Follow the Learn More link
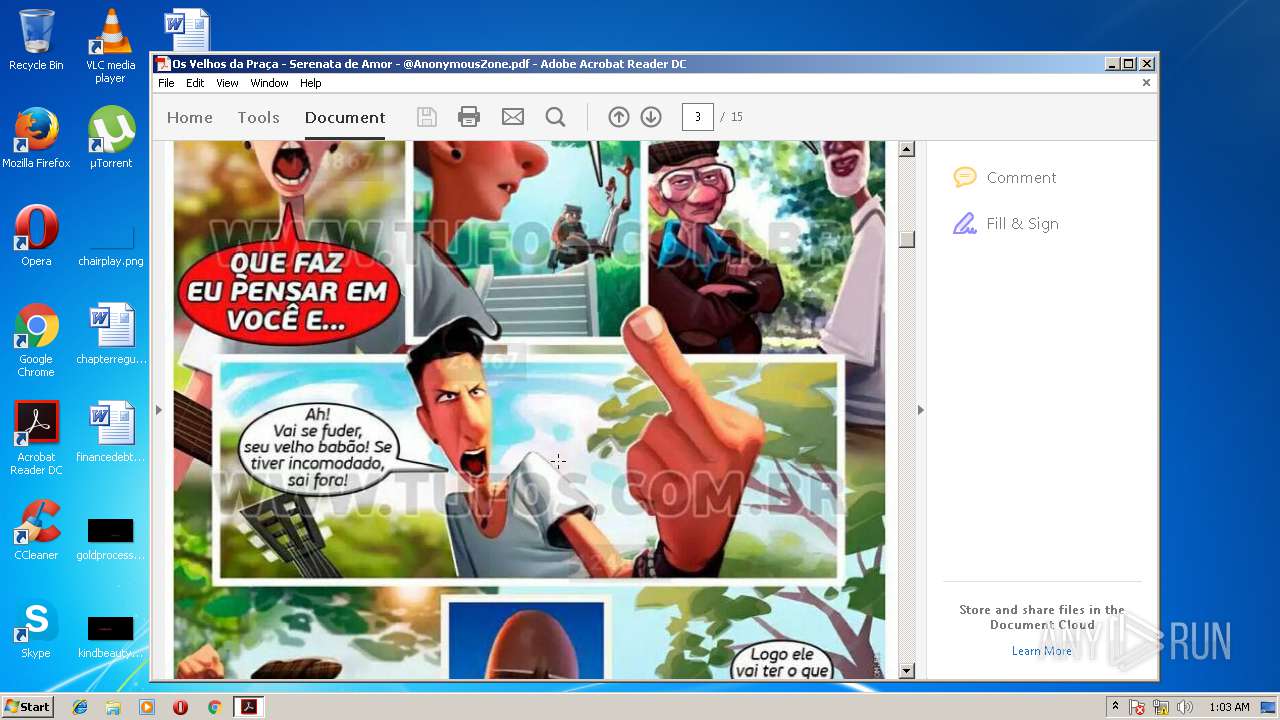Screen dimensions: 1280x720 [1041, 651]
